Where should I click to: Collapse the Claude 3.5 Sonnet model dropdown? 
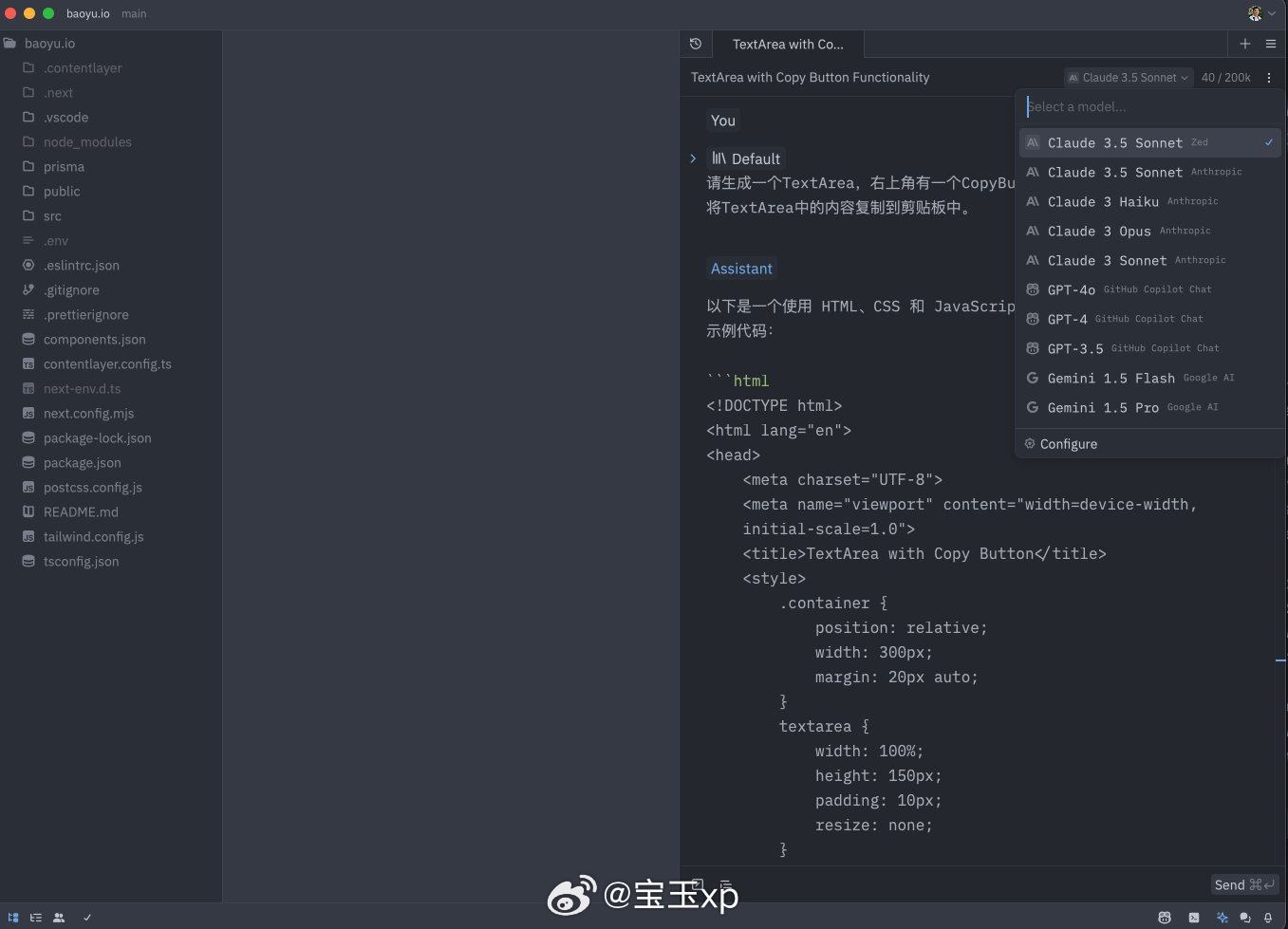click(x=1129, y=78)
